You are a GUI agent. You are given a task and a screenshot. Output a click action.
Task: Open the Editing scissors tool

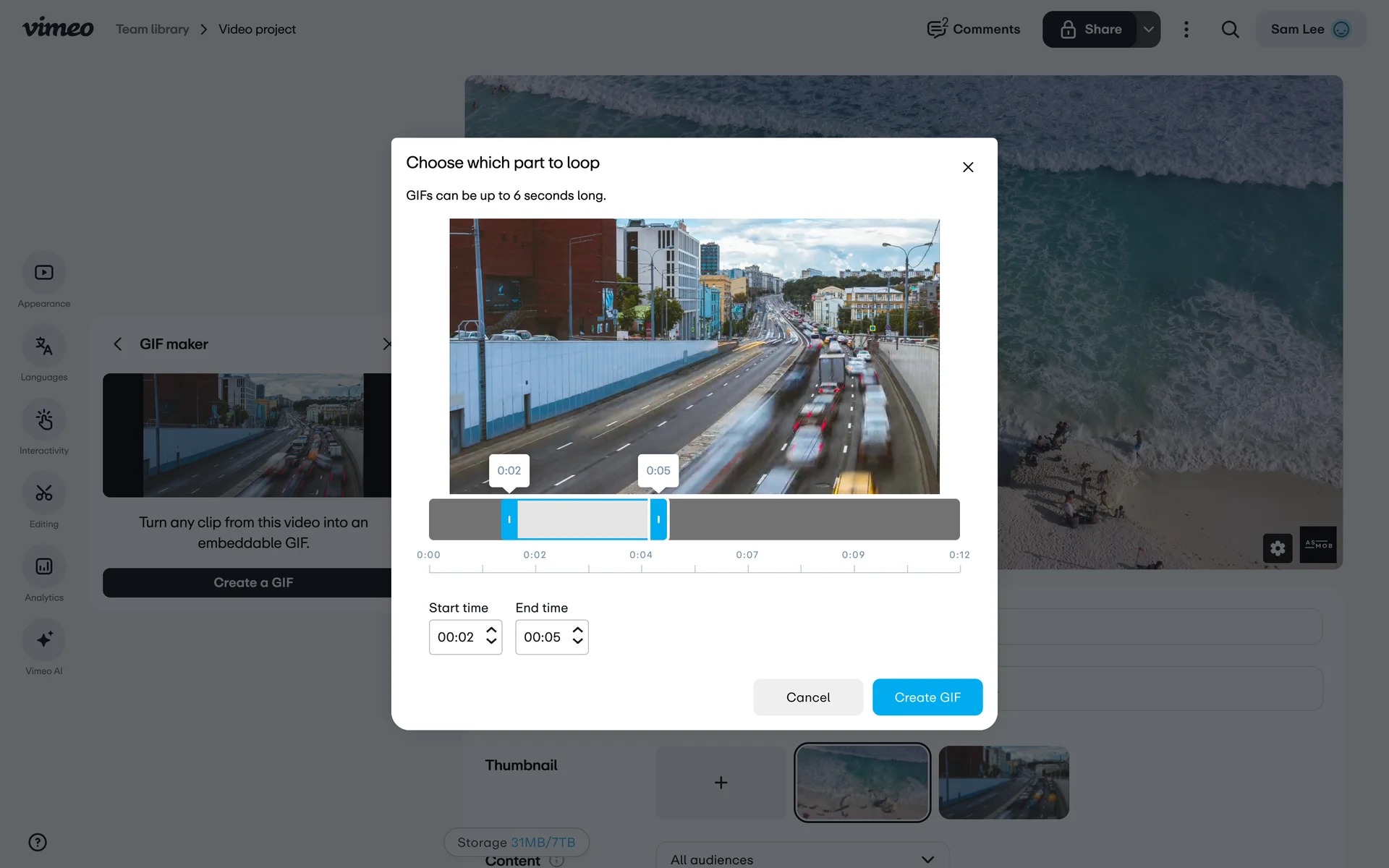point(43,493)
